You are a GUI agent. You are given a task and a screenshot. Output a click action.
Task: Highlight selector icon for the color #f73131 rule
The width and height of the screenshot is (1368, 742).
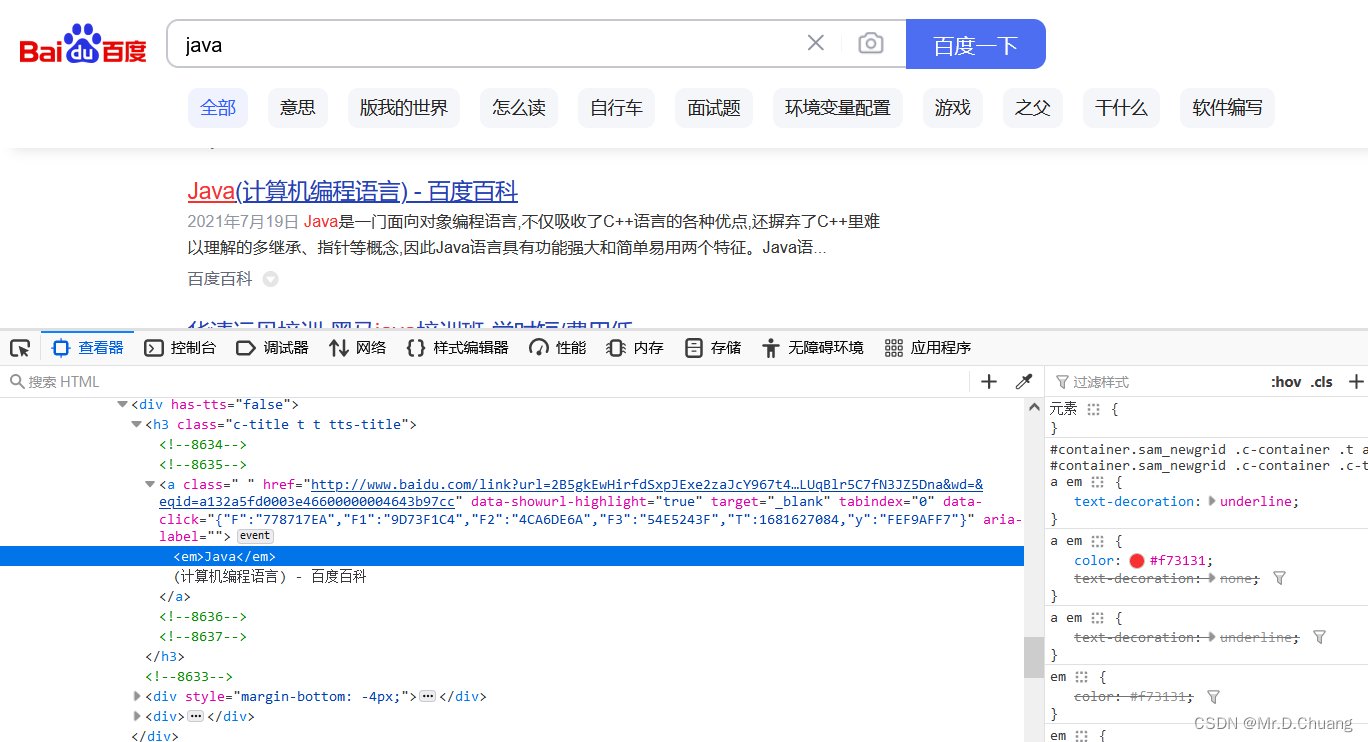[x=1097, y=540]
